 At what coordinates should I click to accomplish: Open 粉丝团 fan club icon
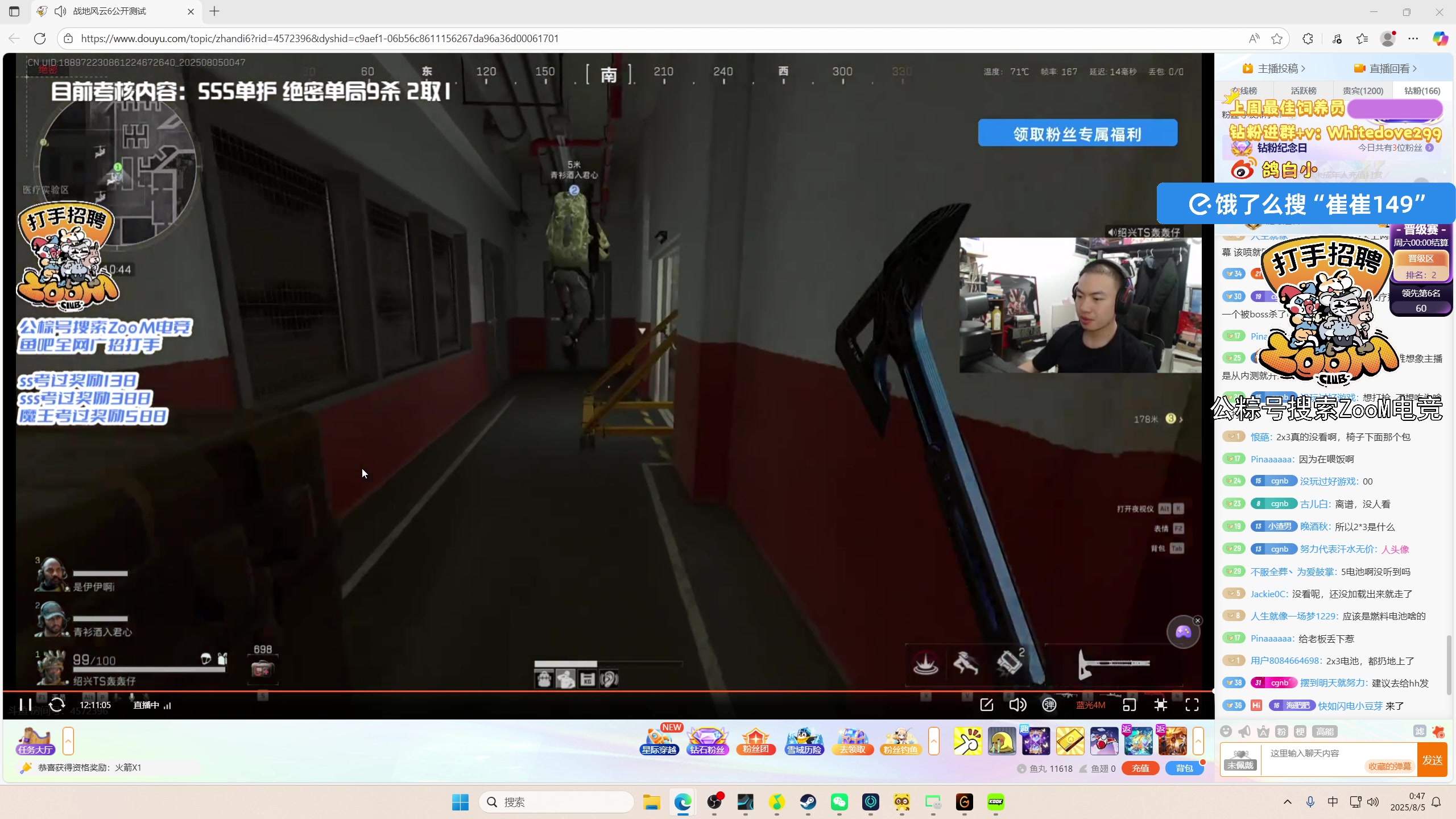(x=756, y=741)
